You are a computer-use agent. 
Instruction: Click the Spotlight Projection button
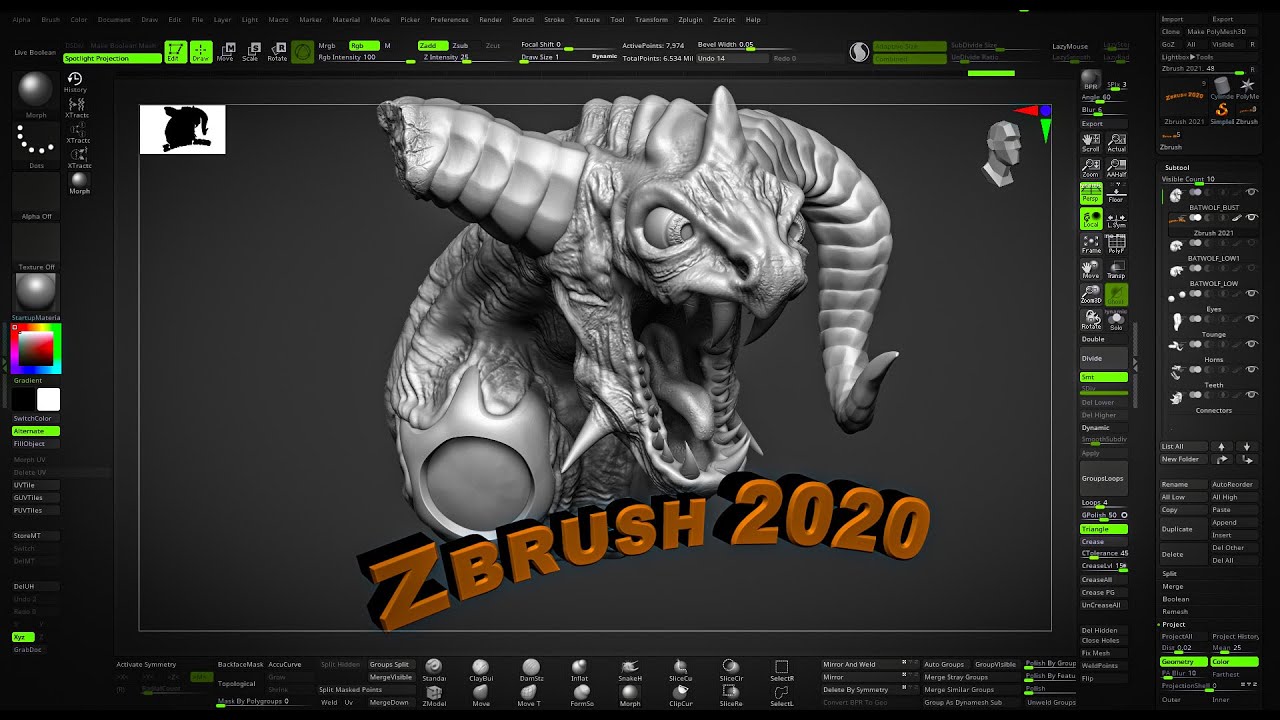(x=112, y=58)
